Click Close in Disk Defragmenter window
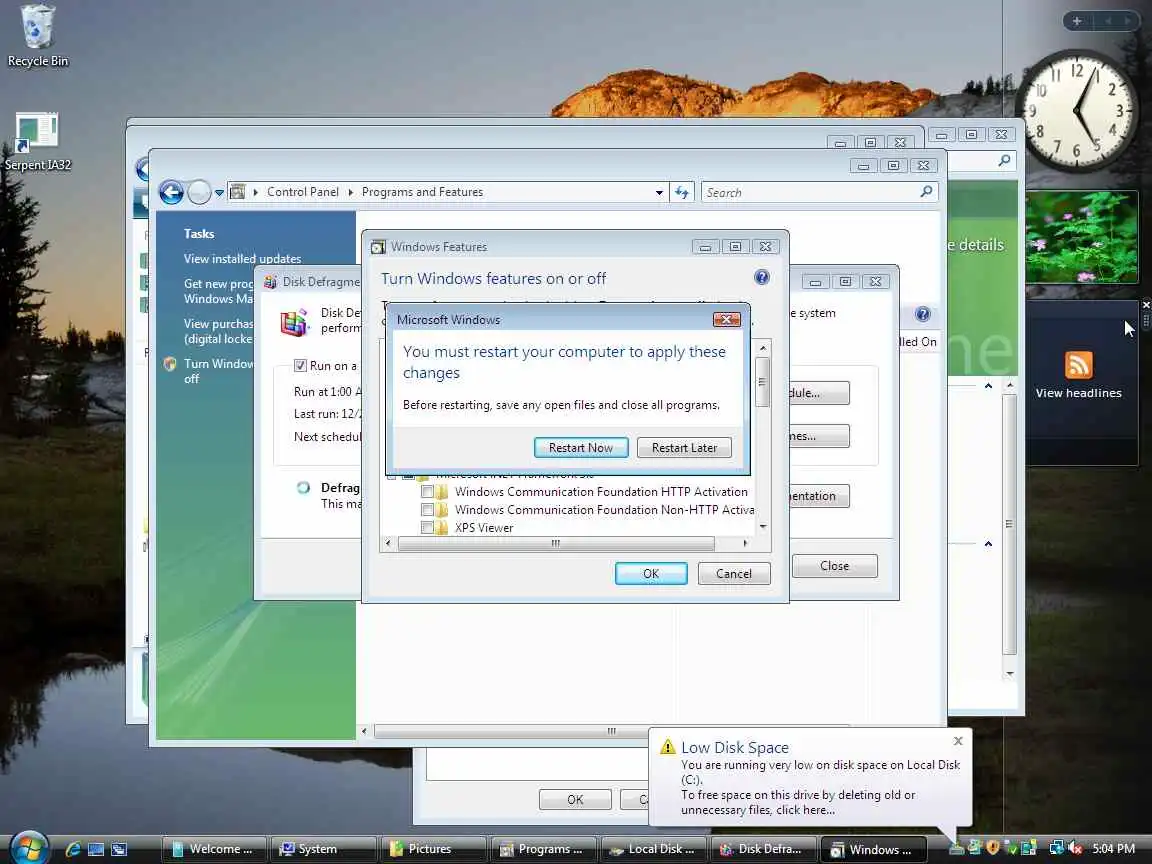1152x864 pixels. point(835,566)
